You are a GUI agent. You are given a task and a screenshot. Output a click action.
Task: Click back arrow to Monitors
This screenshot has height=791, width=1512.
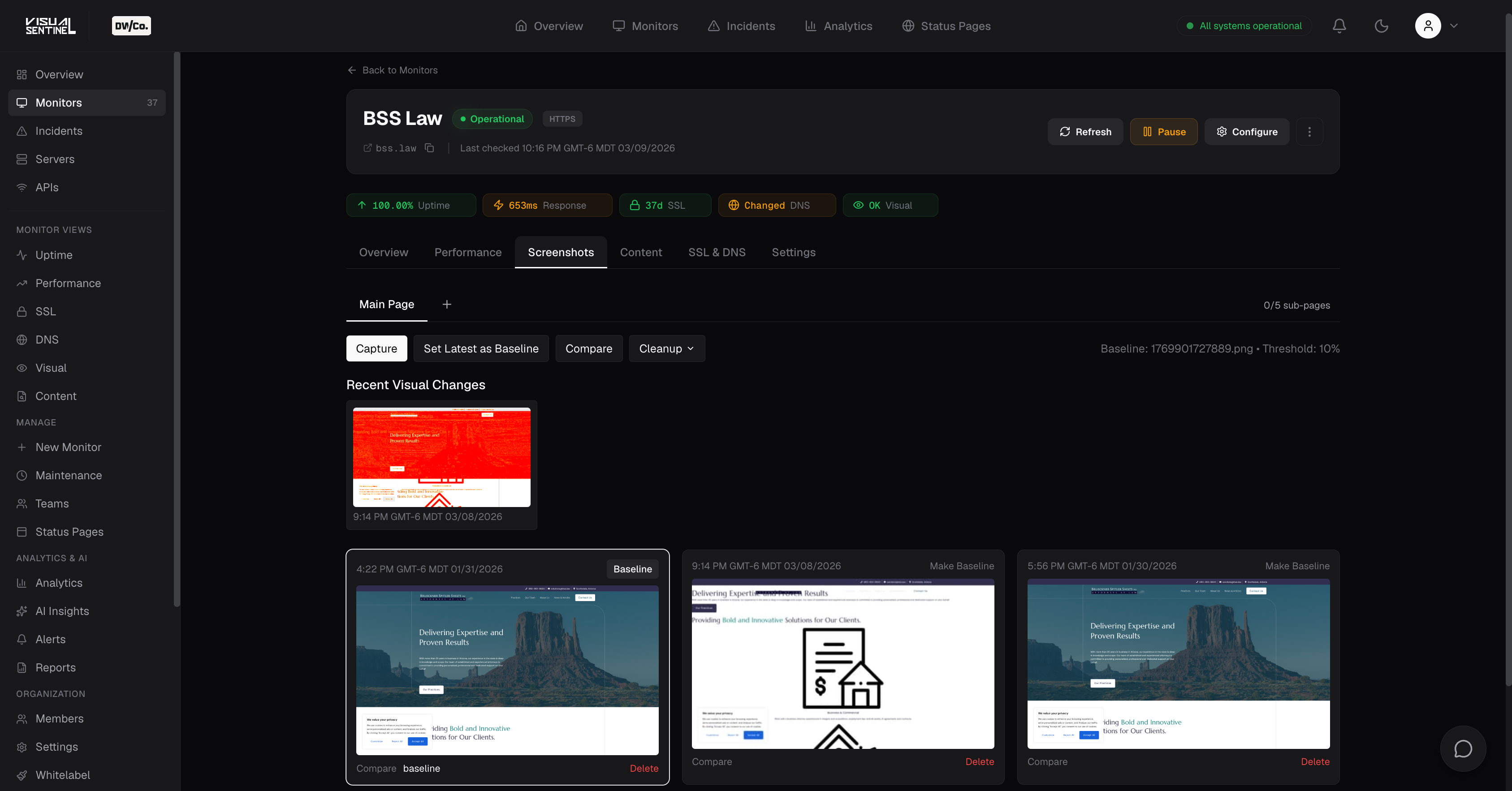352,70
